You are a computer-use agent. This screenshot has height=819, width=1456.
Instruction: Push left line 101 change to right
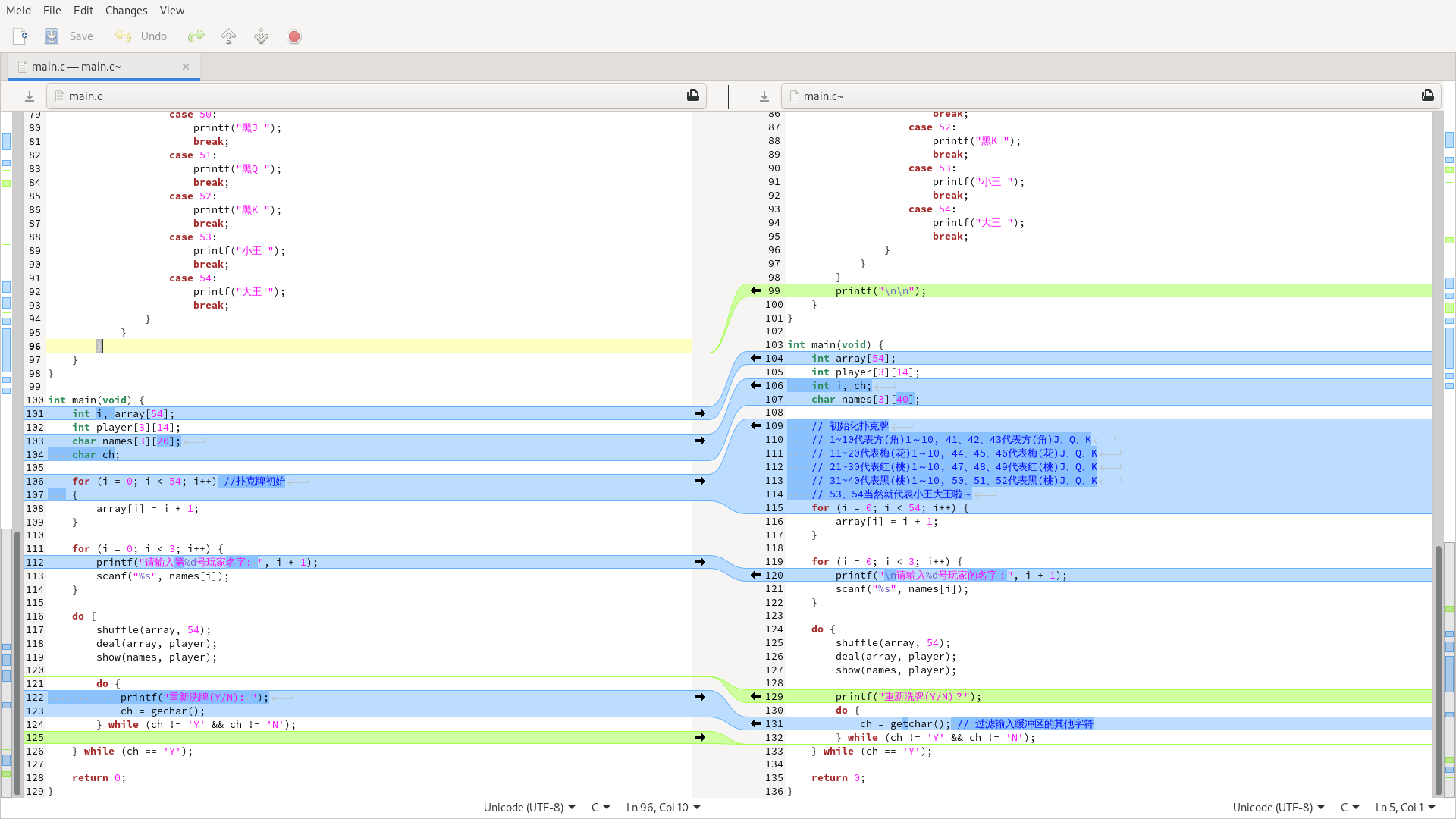pos(700,413)
